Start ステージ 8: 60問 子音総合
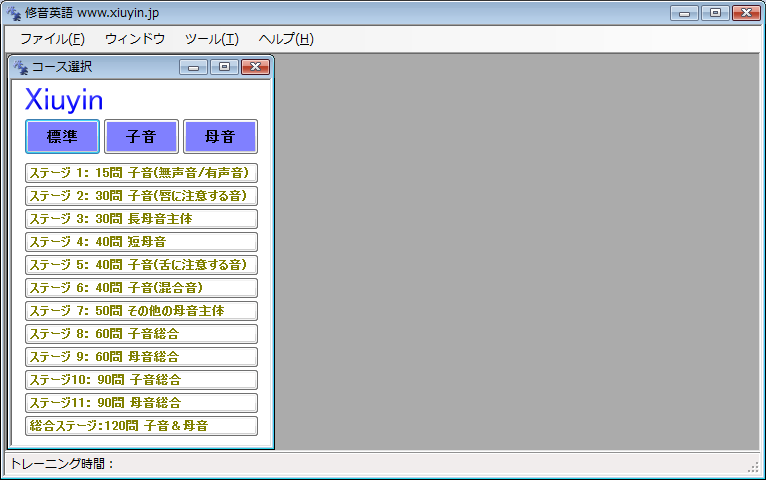The height and width of the screenshot is (480, 766). (141, 334)
